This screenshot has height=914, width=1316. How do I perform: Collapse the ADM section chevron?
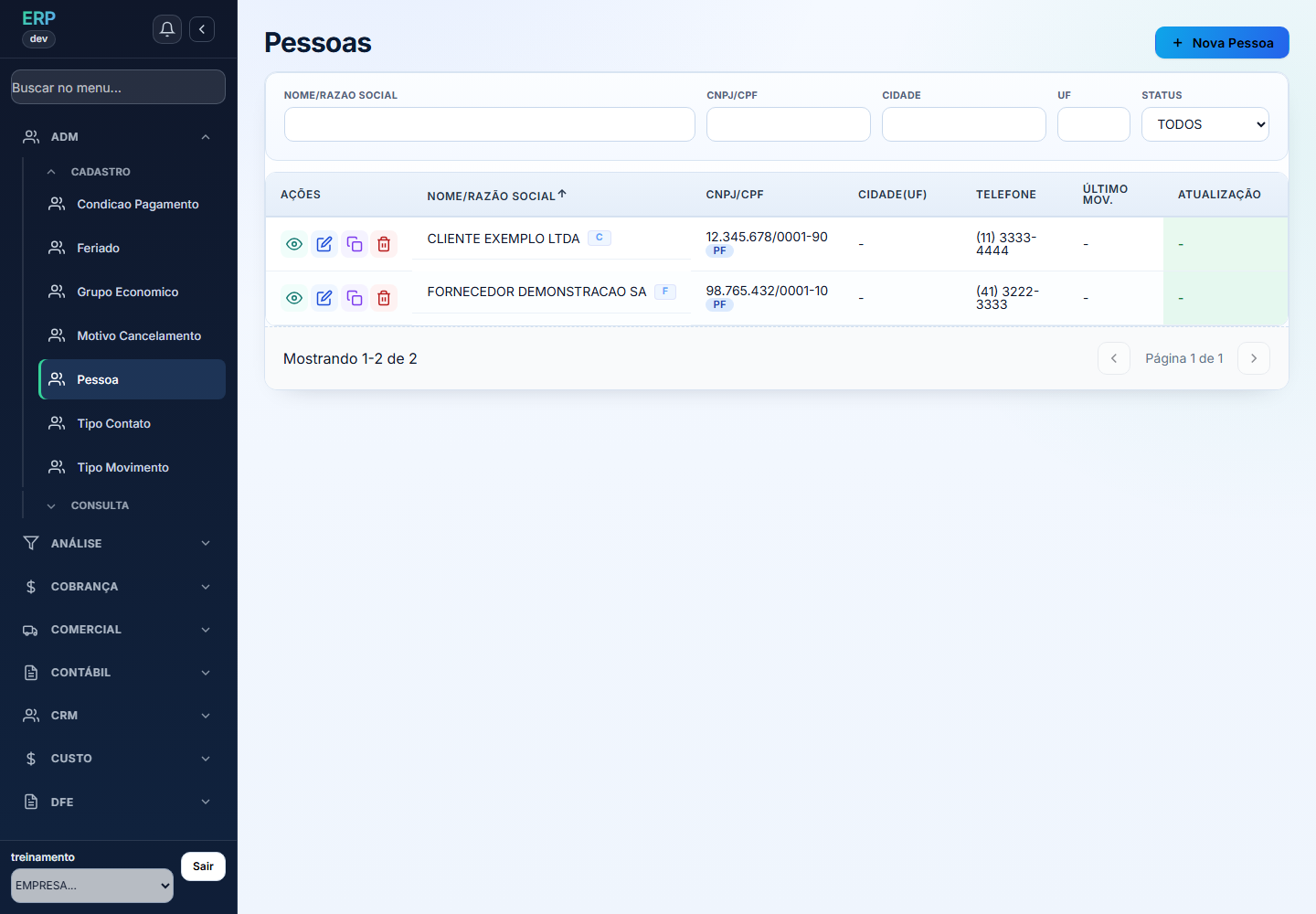[206, 137]
